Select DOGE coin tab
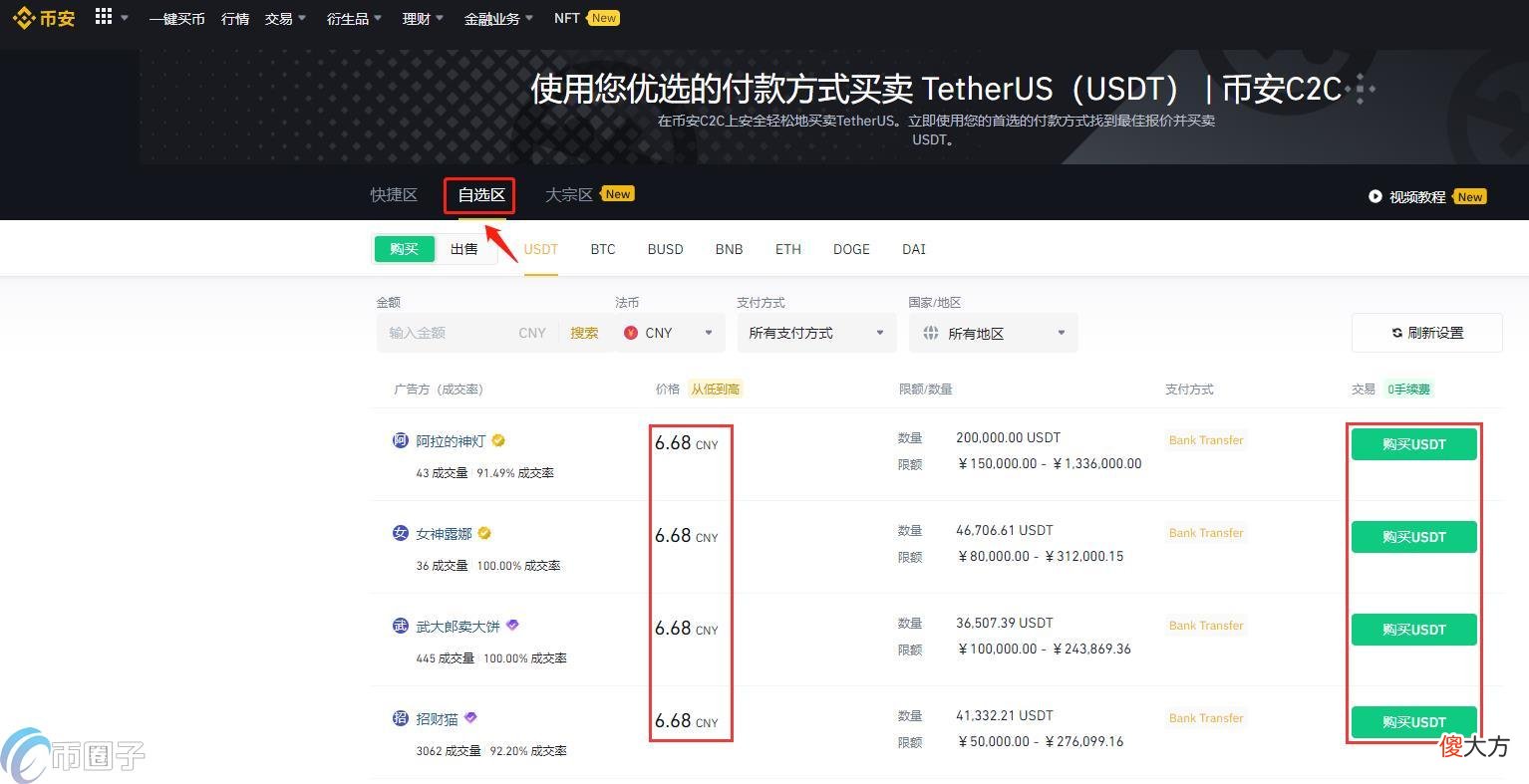This screenshot has width=1529, height=784. (851, 249)
